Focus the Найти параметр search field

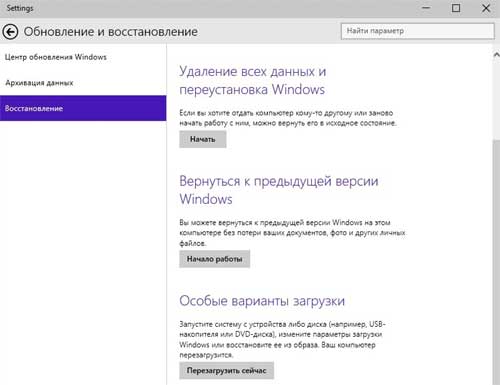(x=417, y=31)
